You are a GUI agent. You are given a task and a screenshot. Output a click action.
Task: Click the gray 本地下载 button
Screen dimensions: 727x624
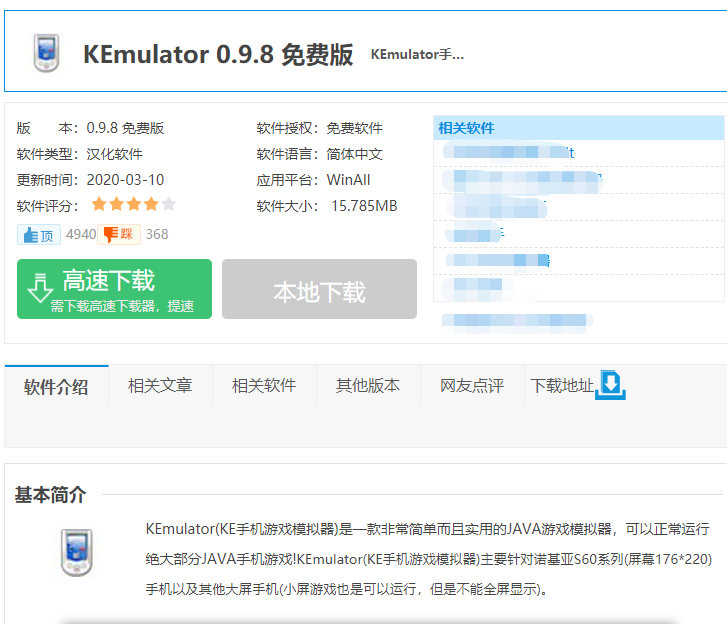coord(319,289)
